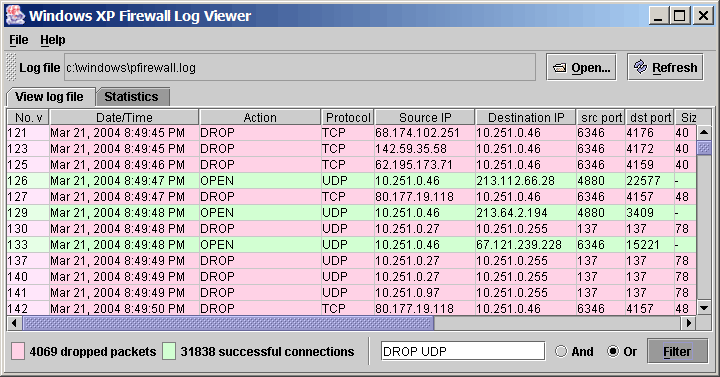Viewport: 720px width, 377px height.
Task: Select source IP 142.59.35.58
Action: coord(425,149)
